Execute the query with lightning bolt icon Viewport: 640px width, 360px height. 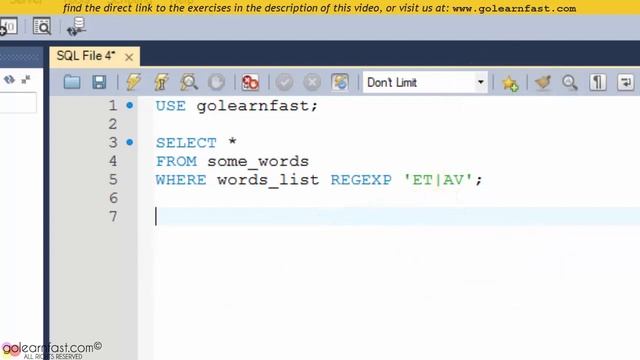click(x=133, y=82)
